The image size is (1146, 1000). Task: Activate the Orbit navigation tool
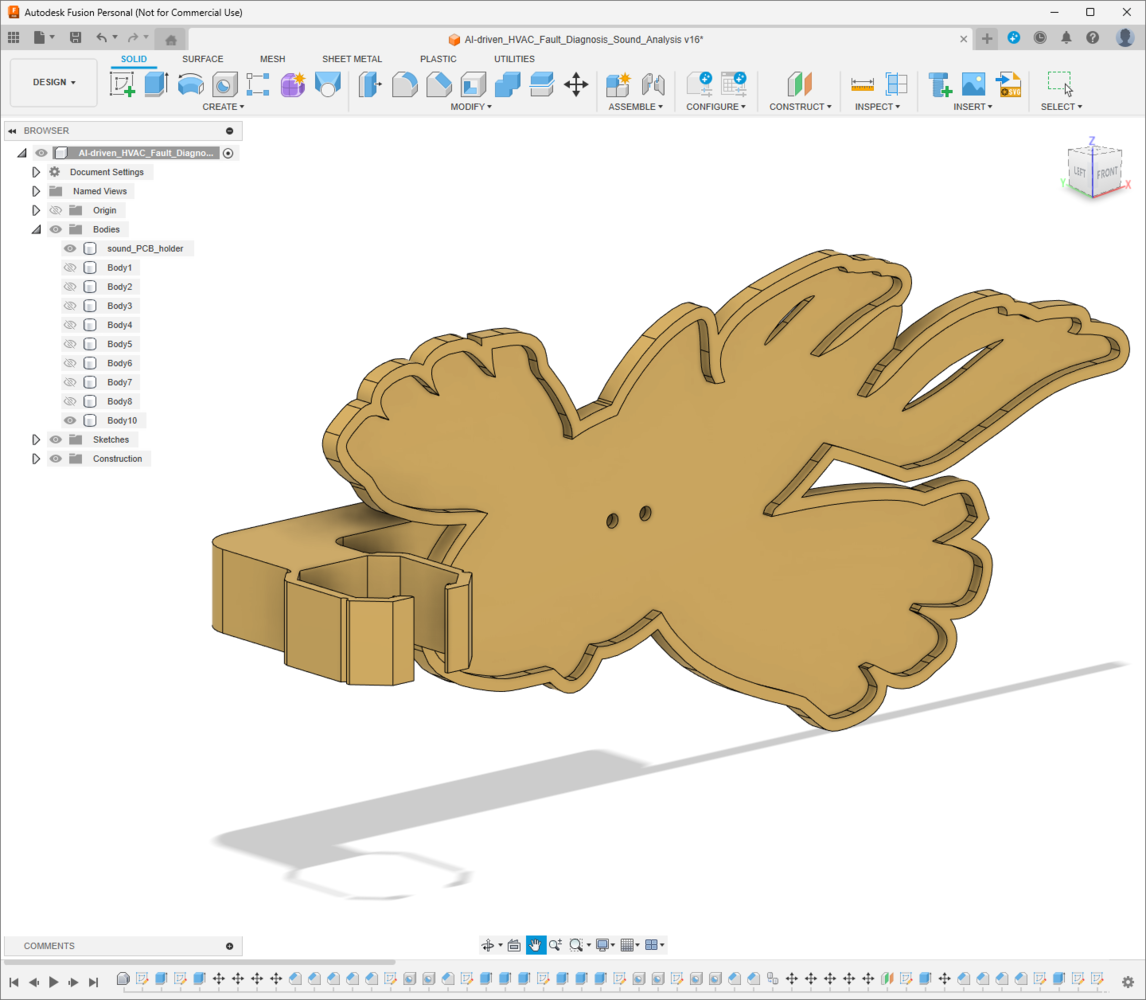click(488, 945)
